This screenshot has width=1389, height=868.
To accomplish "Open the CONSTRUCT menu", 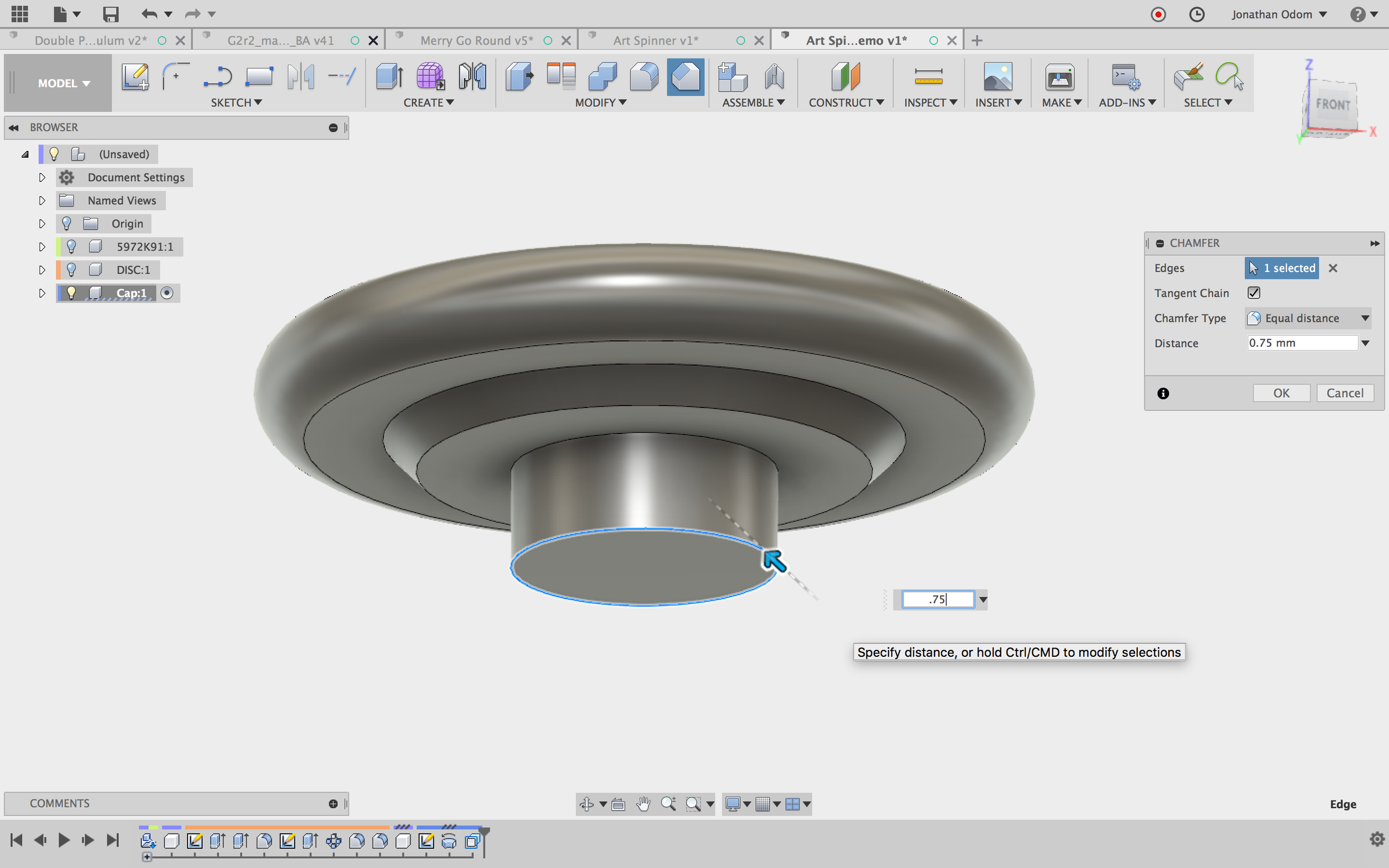I will click(846, 102).
